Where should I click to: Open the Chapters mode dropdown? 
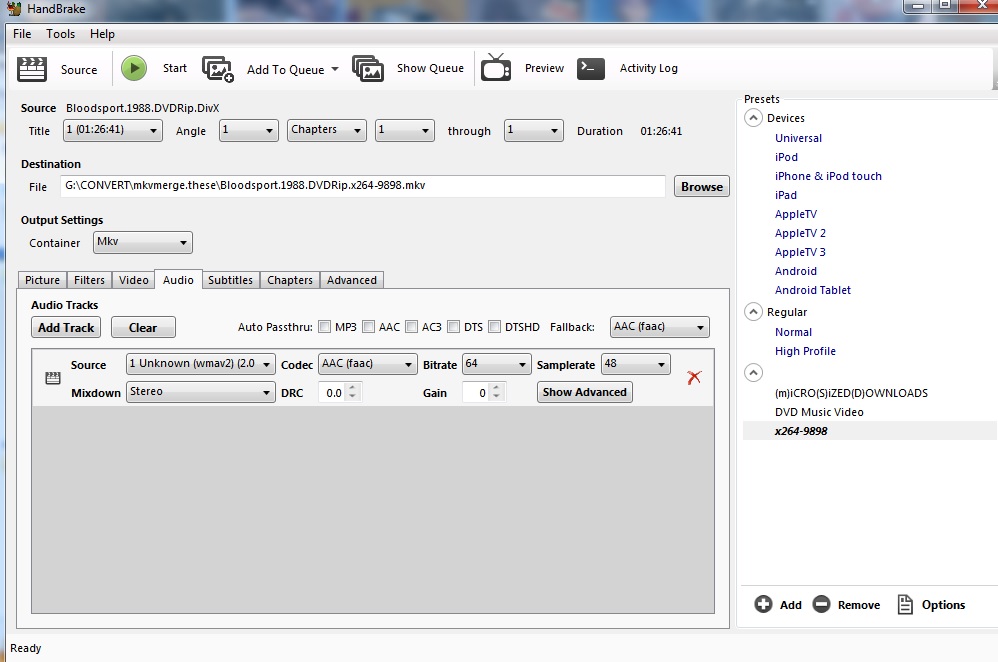pos(327,130)
